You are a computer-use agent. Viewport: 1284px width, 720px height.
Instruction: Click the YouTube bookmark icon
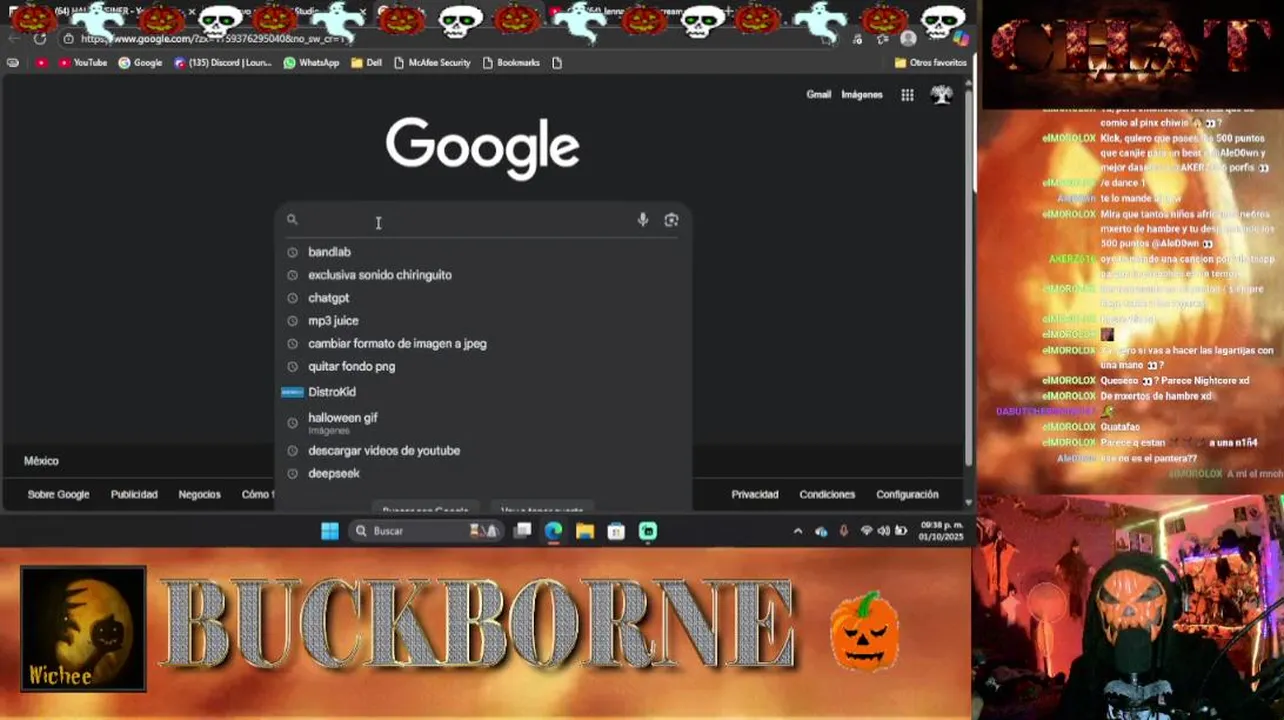pos(64,62)
